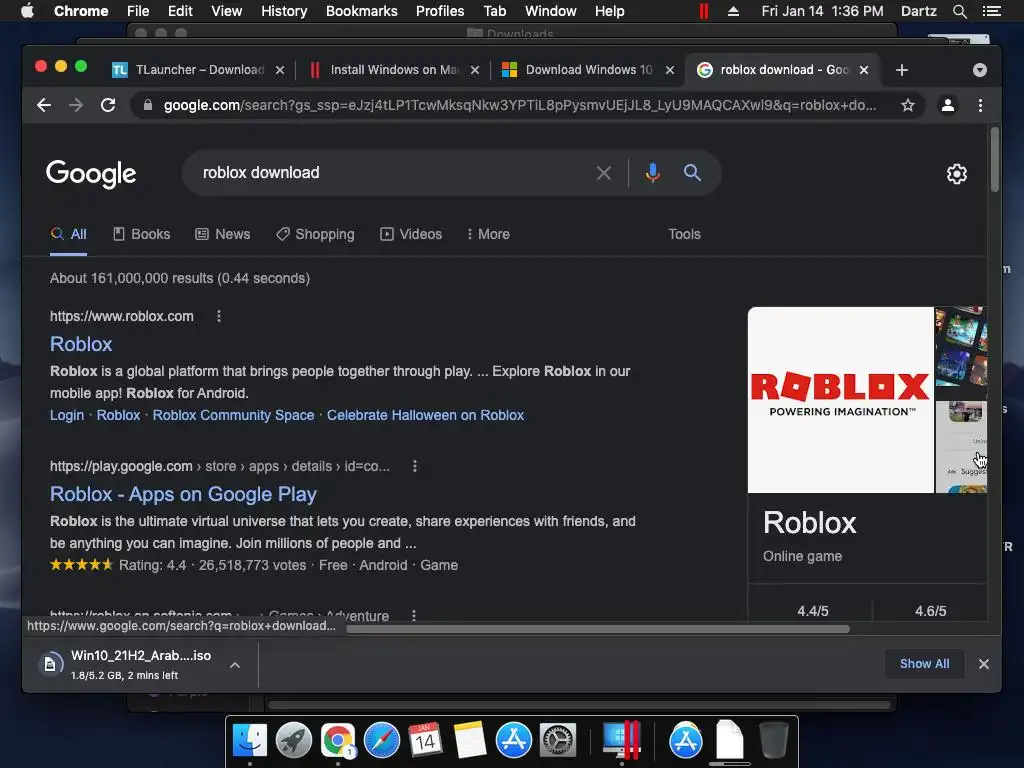Bookmark this page with the star icon
This screenshot has height=768, width=1024.
[x=908, y=105]
